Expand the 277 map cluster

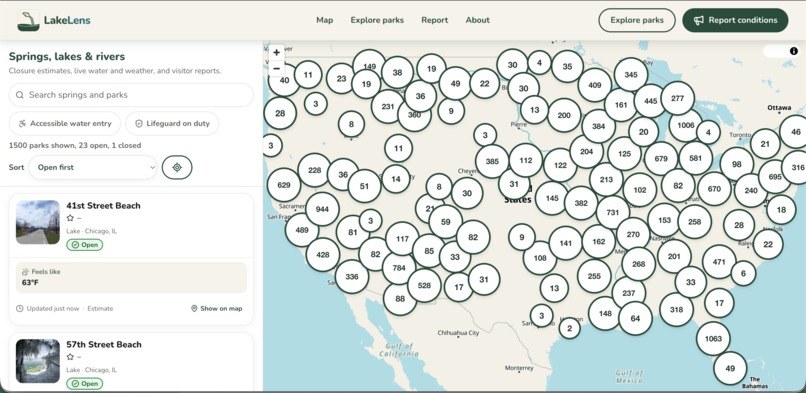coord(677,98)
